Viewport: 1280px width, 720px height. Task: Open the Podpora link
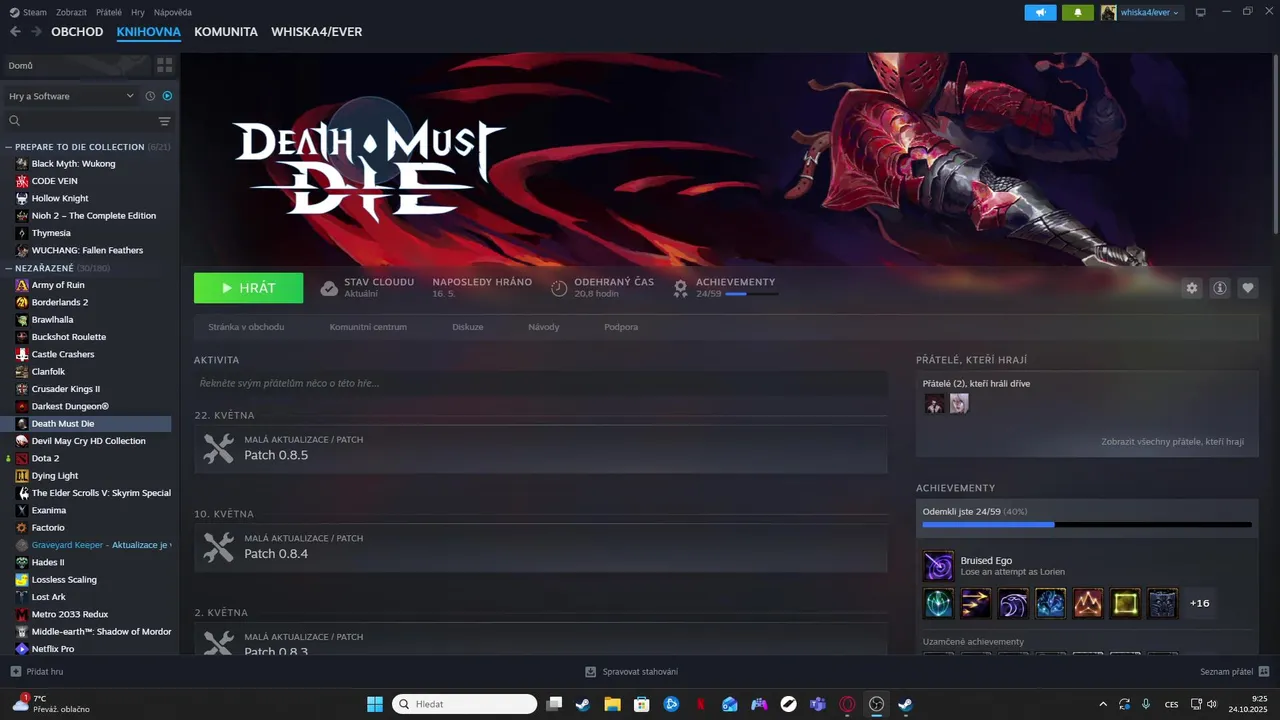pyautogui.click(x=621, y=327)
